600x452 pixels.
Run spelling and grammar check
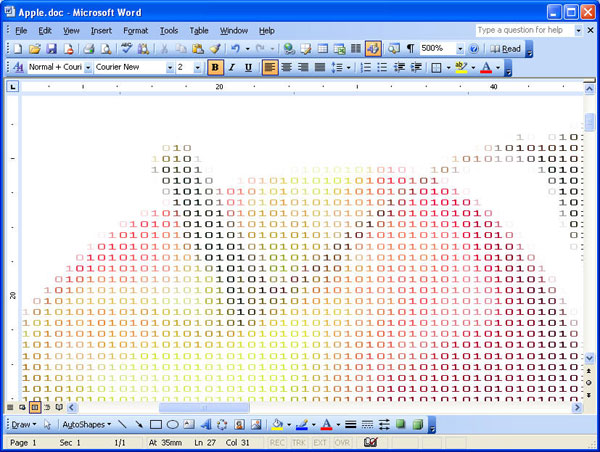coord(126,49)
